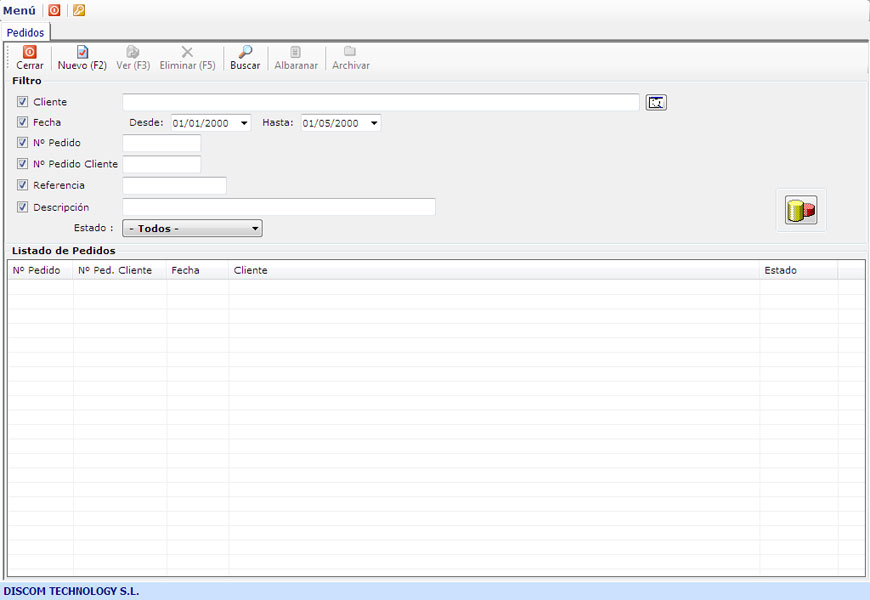Focus the Nº Pedido Cliente input field
The image size is (870, 600).
click(161, 164)
